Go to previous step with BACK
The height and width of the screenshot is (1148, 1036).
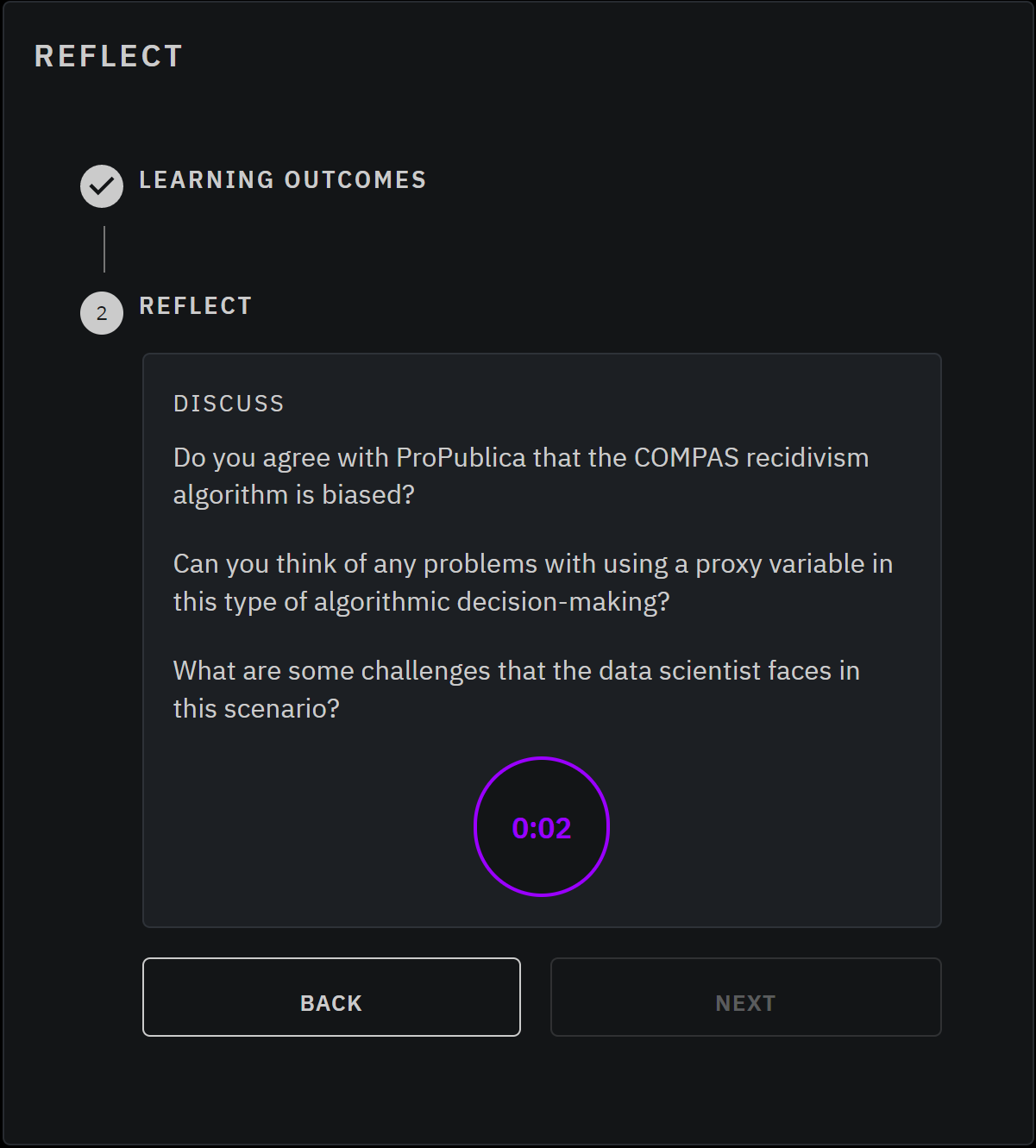pos(331,997)
